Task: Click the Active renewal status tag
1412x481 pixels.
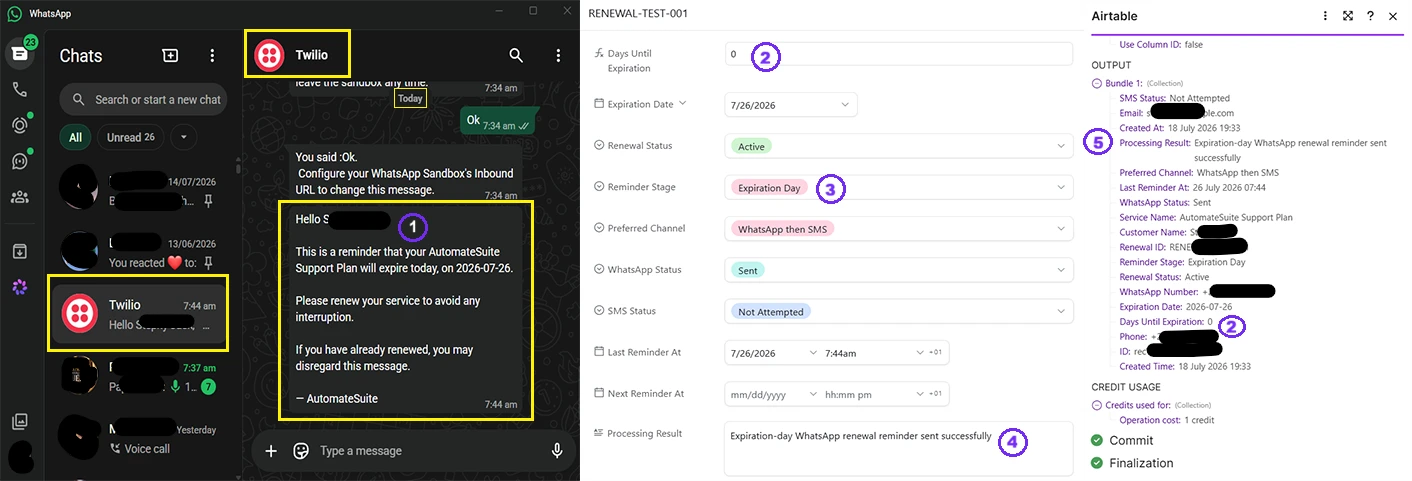Action: click(750, 146)
